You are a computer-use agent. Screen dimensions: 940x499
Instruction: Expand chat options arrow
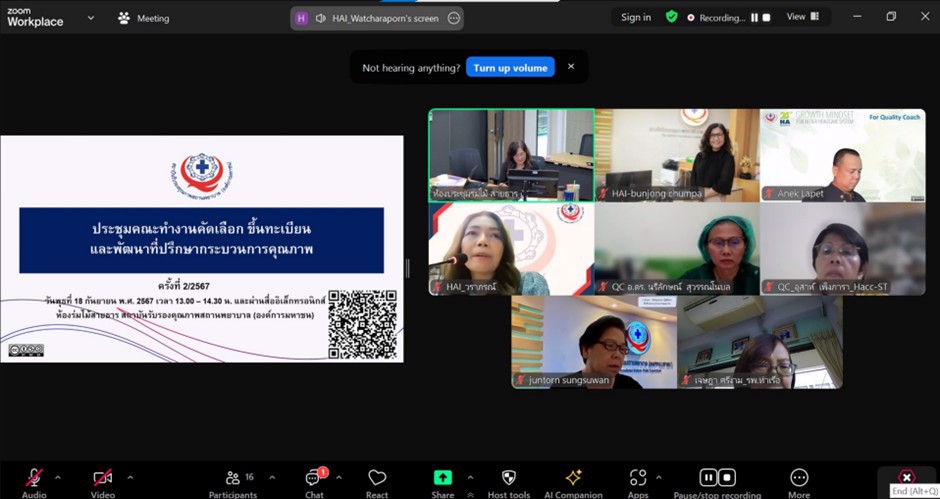pyautogui.click(x=339, y=478)
